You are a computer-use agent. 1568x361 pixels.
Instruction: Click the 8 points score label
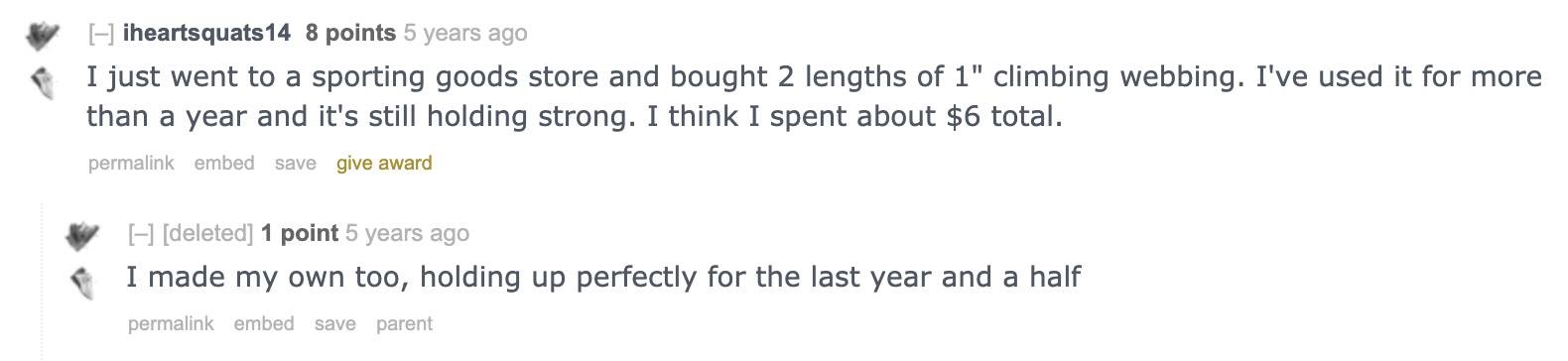tap(350, 33)
